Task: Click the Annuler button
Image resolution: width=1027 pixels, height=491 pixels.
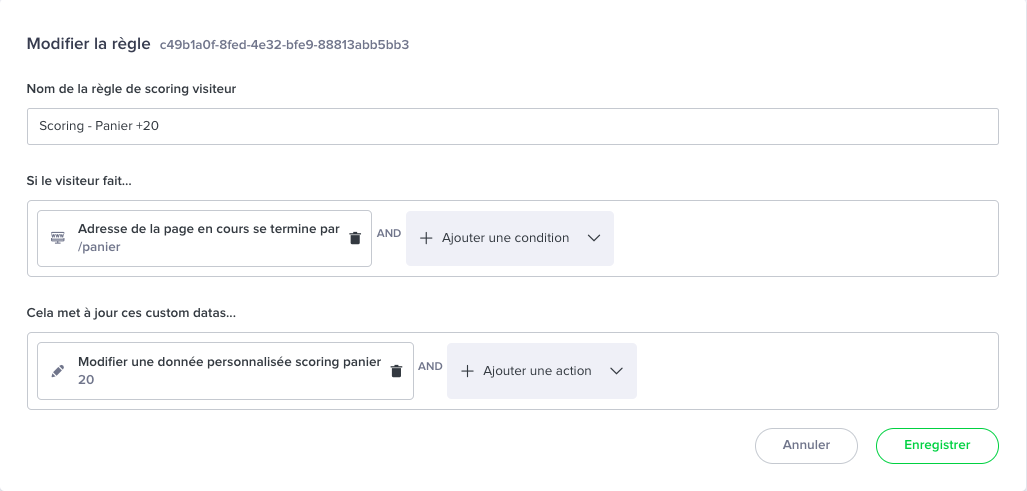Action: [806, 446]
